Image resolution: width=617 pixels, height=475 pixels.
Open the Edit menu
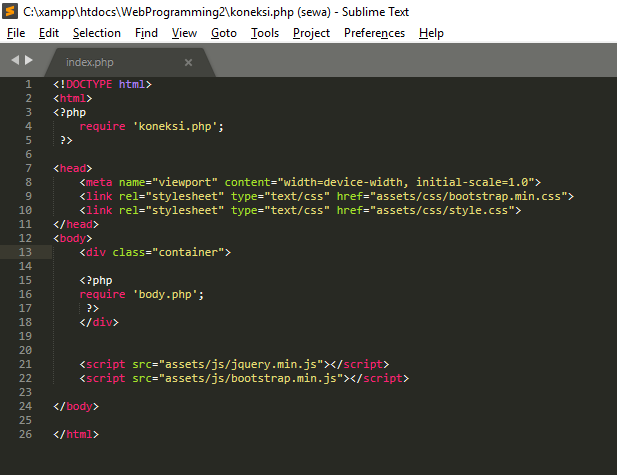point(49,33)
